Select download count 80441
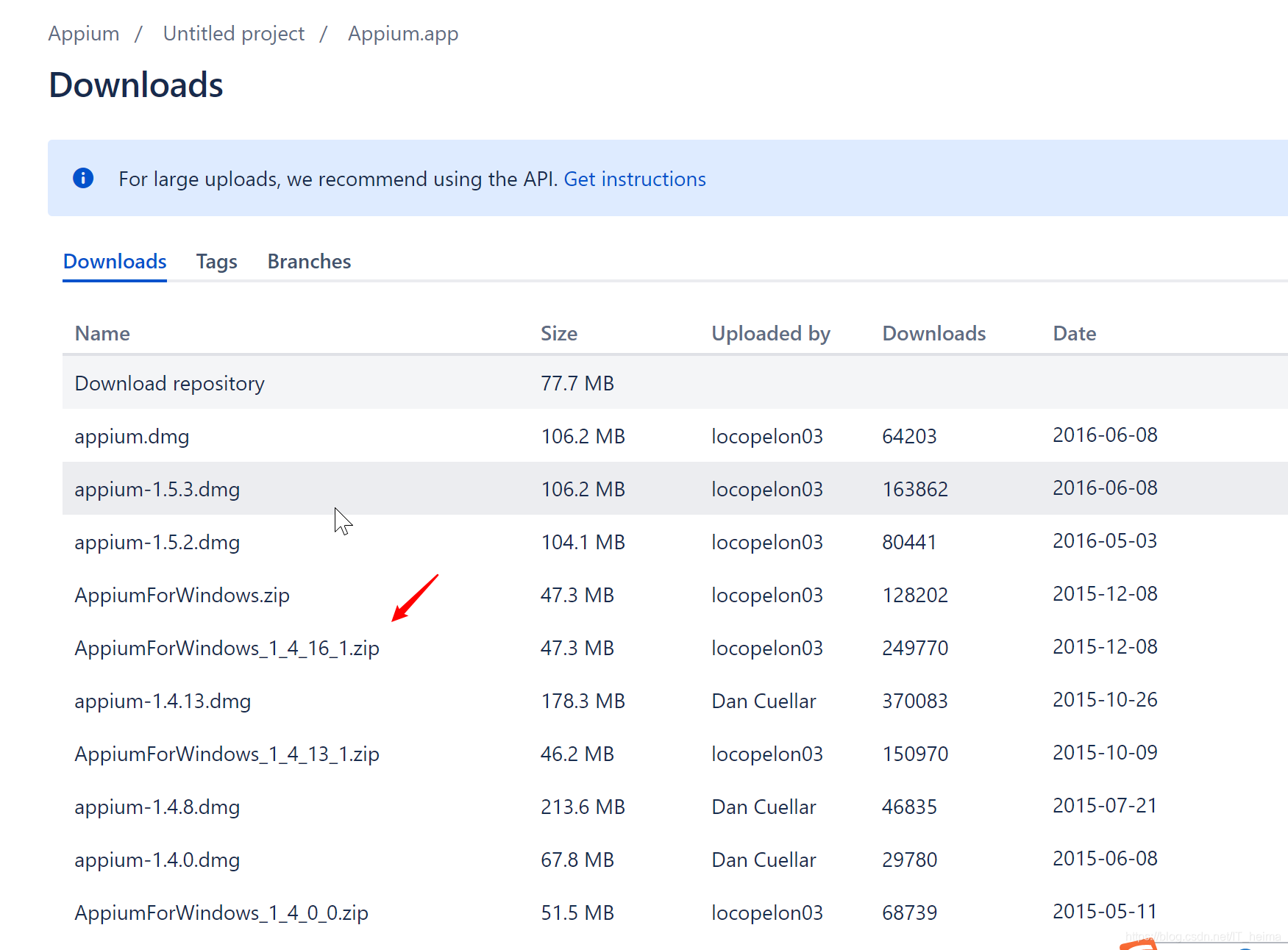This screenshot has height=950, width=1288. pos(909,543)
